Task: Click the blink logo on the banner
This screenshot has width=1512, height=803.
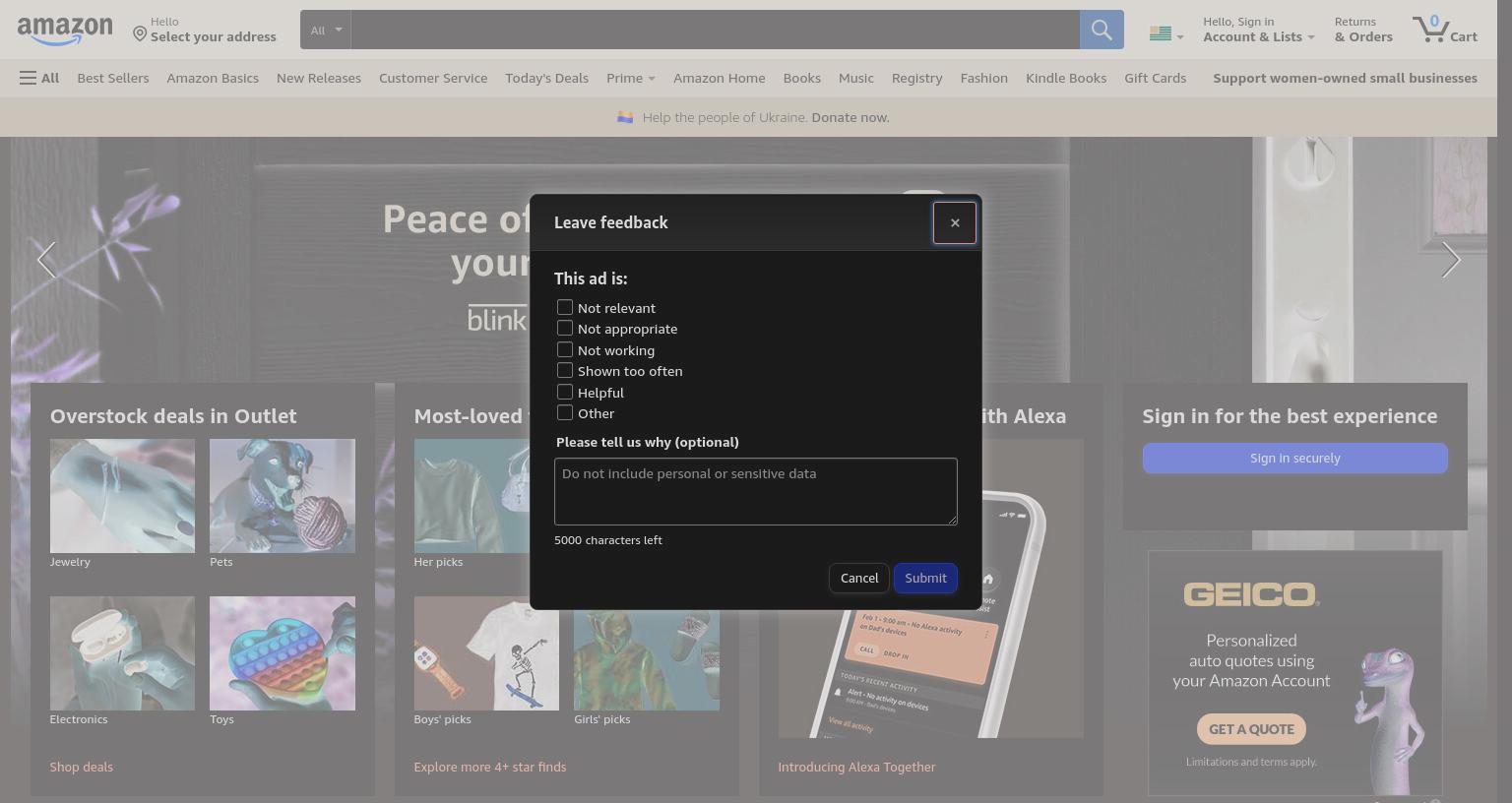Action: (x=497, y=319)
